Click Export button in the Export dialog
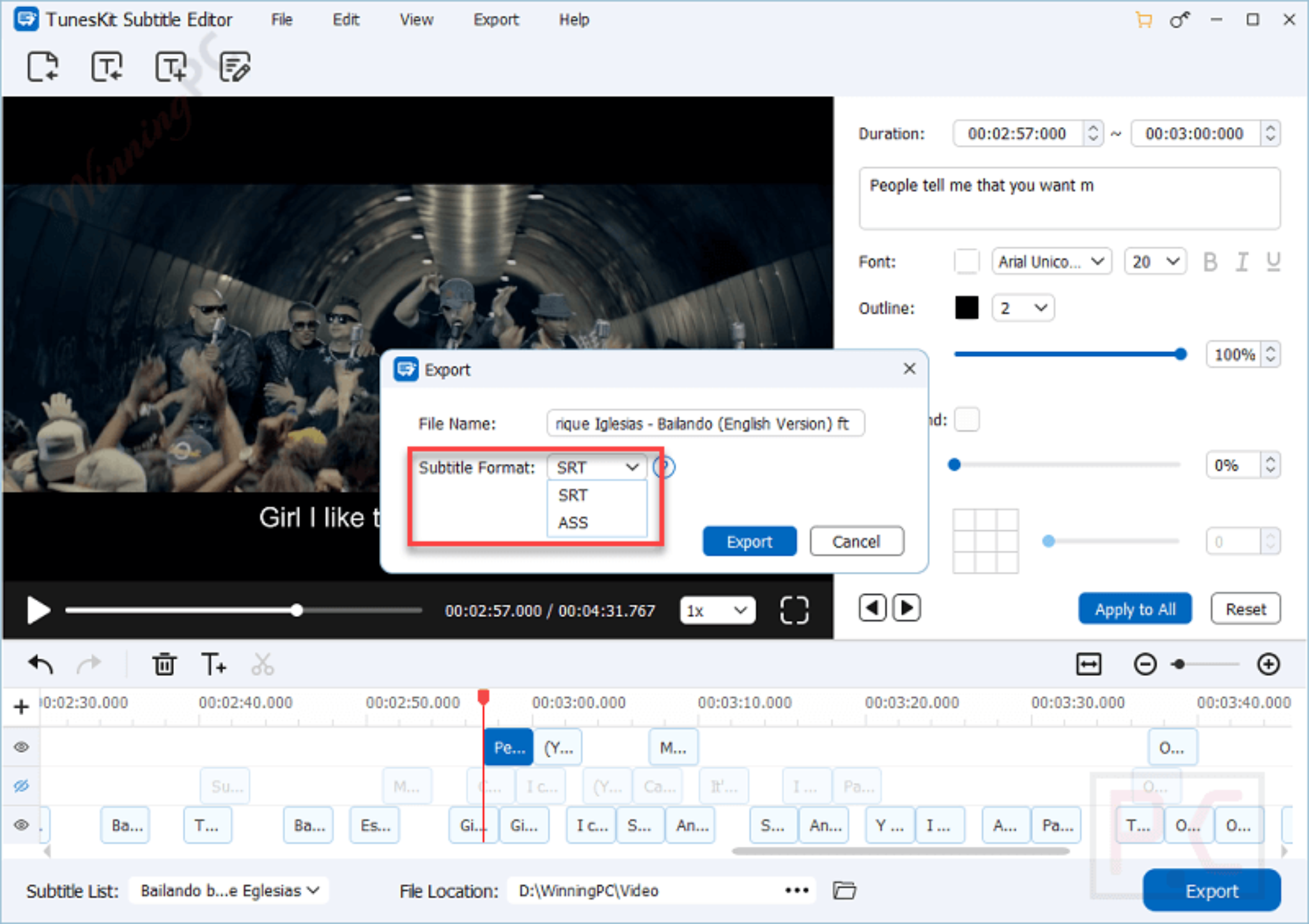Viewport: 1309px width, 924px height. click(x=749, y=541)
